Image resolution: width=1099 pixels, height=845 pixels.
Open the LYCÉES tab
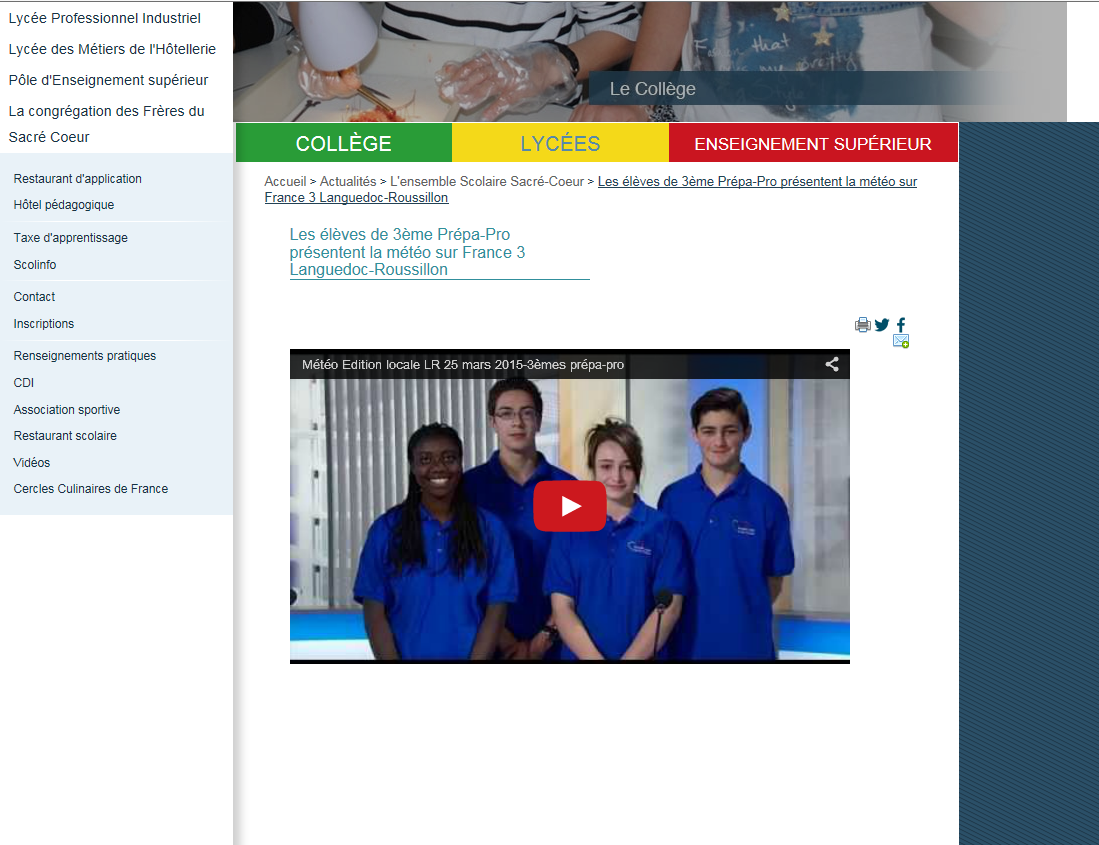coord(560,143)
